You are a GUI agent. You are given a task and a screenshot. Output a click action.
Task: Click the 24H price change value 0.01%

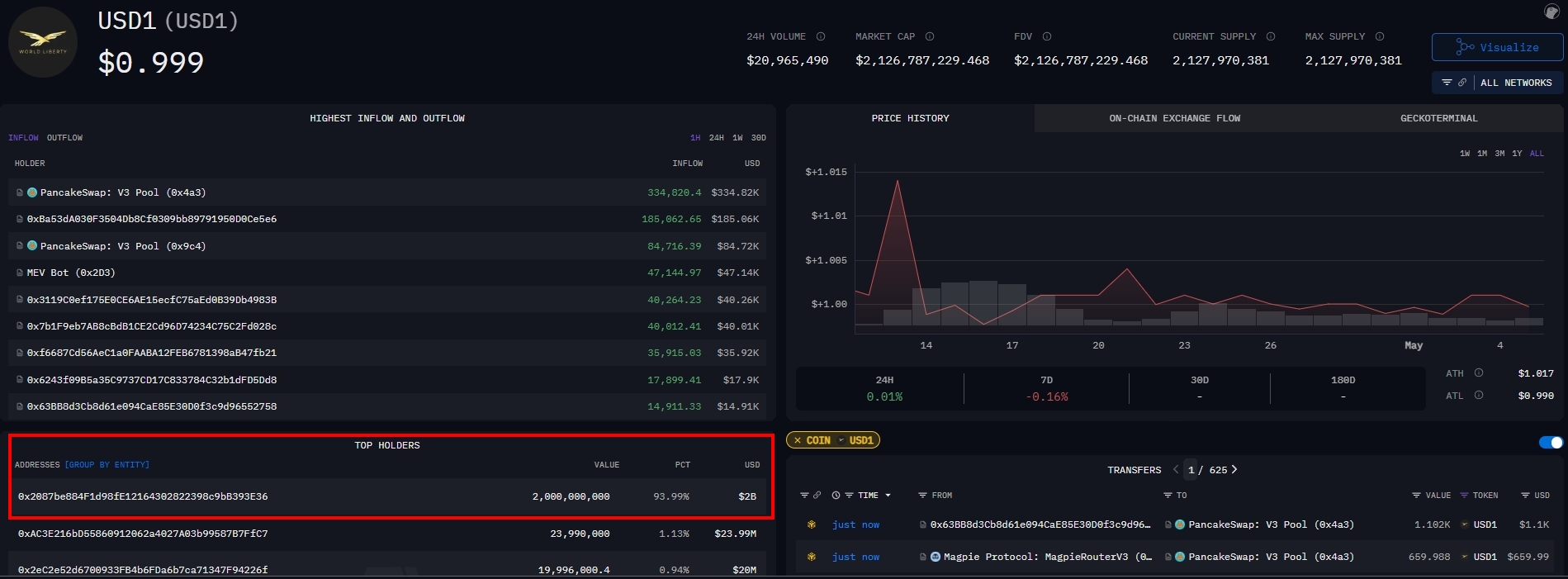[x=884, y=396]
